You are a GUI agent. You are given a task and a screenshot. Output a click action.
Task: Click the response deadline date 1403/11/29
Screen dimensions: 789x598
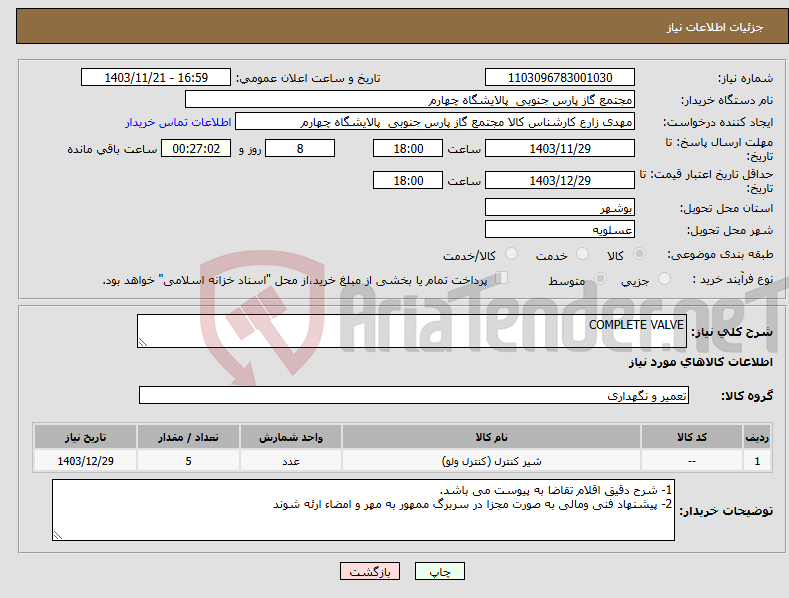[x=560, y=148]
